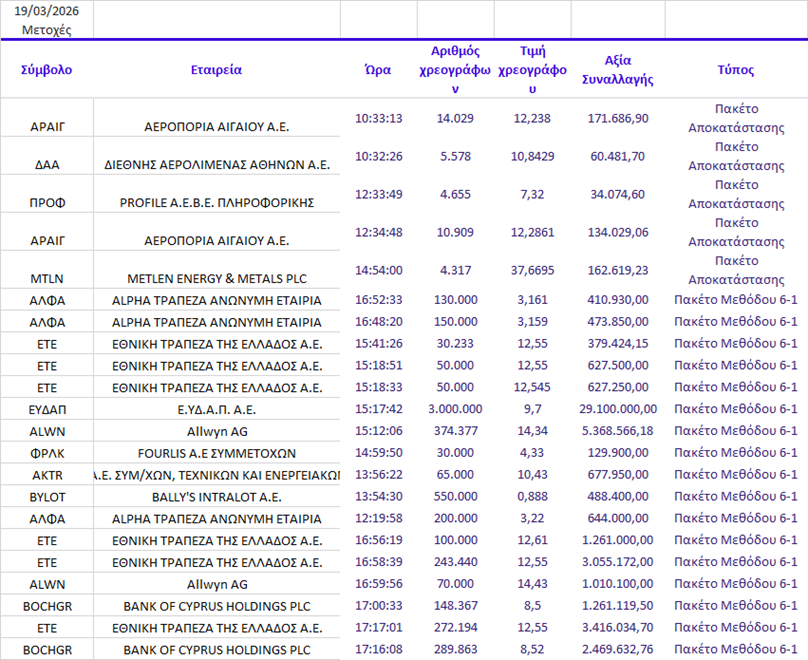Click the price cell 12,2861

[532, 232]
